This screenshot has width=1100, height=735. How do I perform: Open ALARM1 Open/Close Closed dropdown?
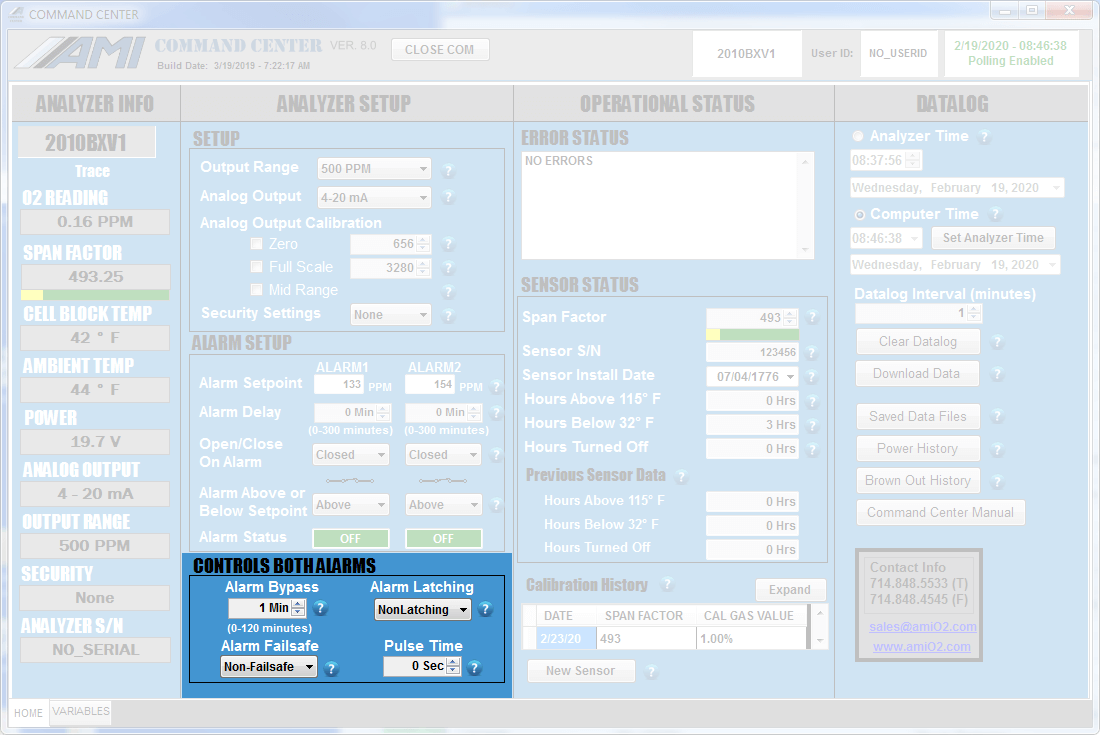(x=351, y=454)
